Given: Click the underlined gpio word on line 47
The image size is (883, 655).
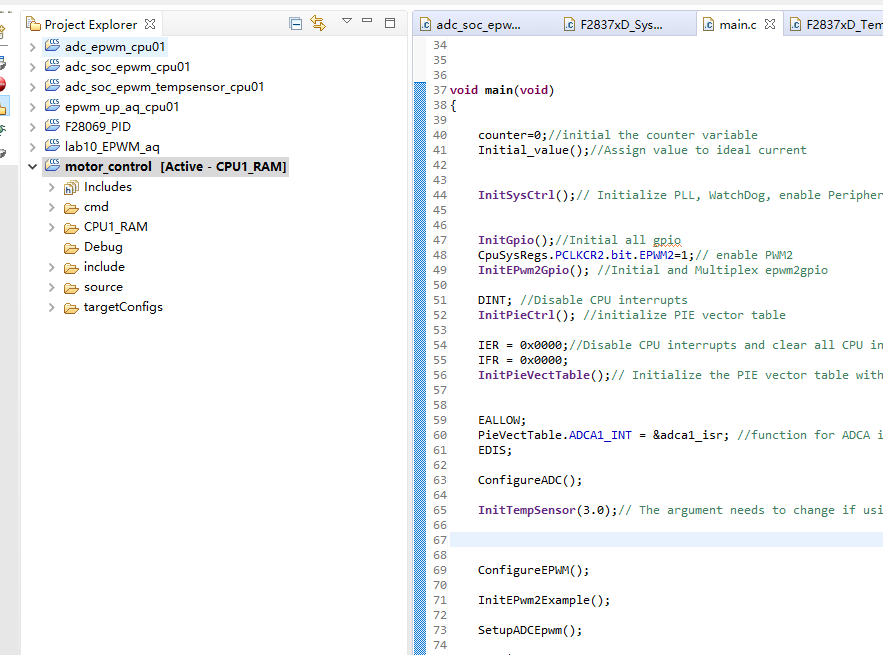Looking at the screenshot, I should [x=667, y=240].
